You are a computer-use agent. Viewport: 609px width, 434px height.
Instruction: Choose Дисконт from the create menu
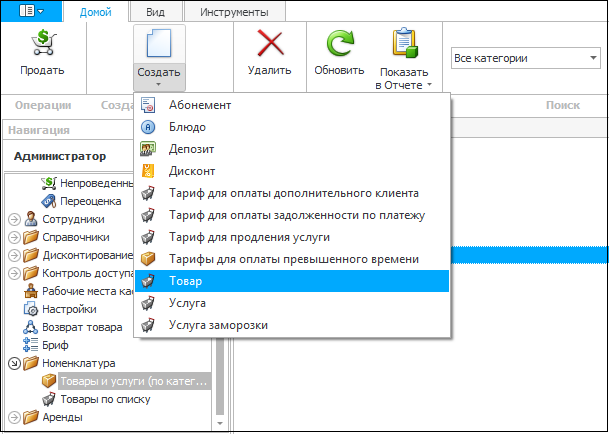(x=292, y=171)
